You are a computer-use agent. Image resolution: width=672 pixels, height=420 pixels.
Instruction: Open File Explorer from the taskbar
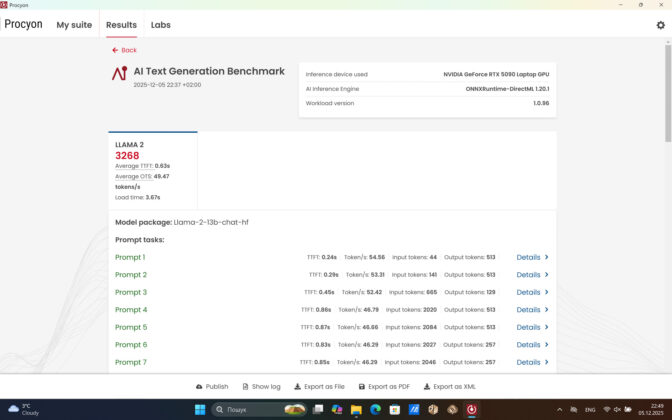pyautogui.click(x=356, y=409)
